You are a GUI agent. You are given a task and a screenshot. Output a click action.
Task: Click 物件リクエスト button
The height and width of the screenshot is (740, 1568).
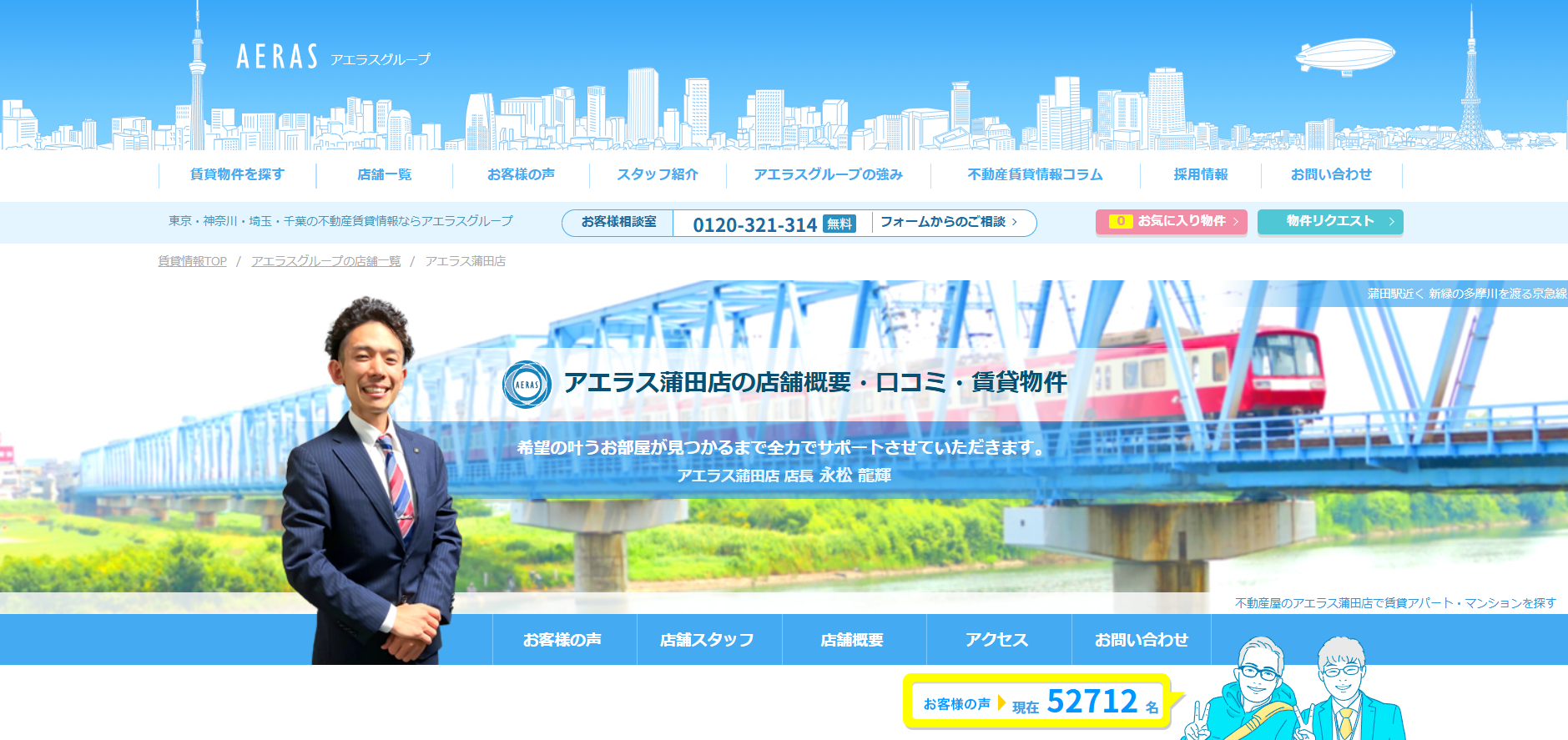pyautogui.click(x=1330, y=222)
